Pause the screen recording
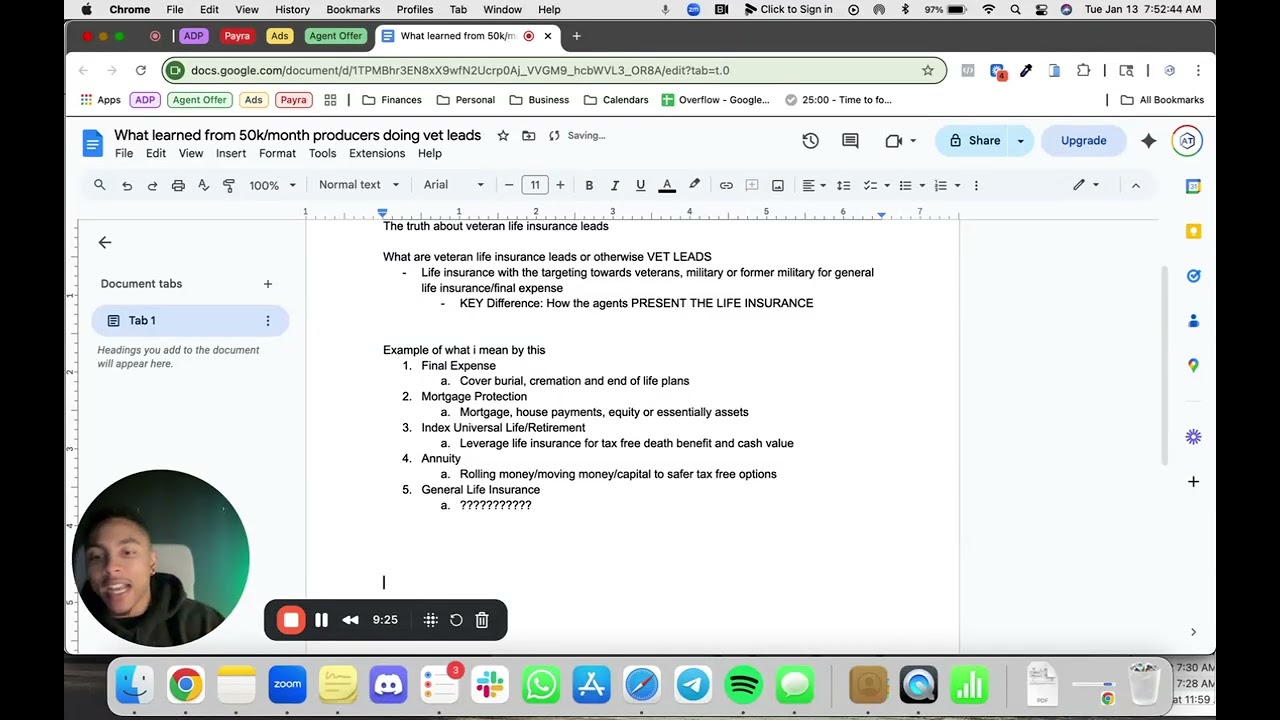Viewport: 1280px width, 720px height. pos(321,620)
